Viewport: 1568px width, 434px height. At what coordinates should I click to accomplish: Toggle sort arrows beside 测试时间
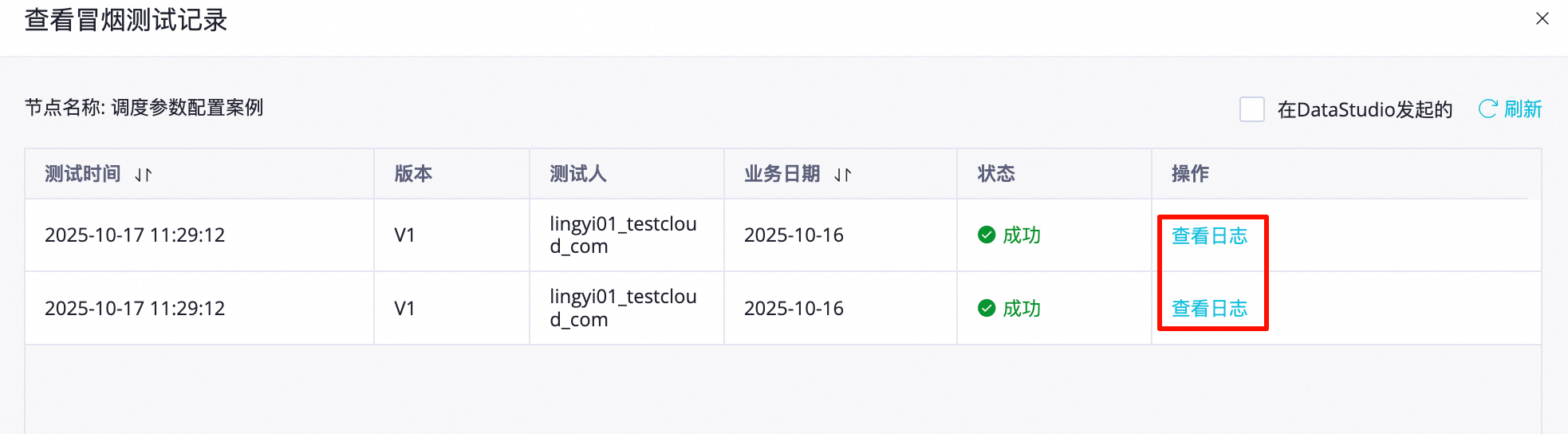144,175
